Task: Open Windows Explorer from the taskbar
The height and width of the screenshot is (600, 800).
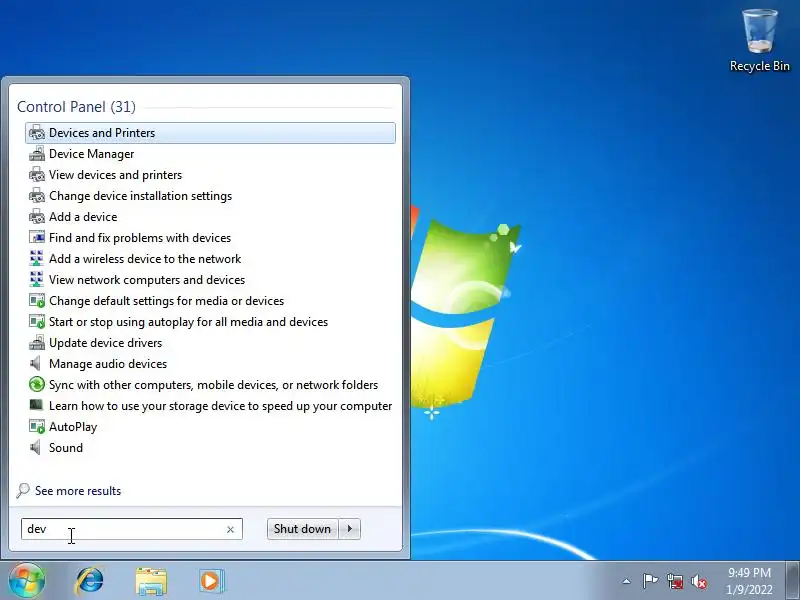Action: pyautogui.click(x=151, y=581)
